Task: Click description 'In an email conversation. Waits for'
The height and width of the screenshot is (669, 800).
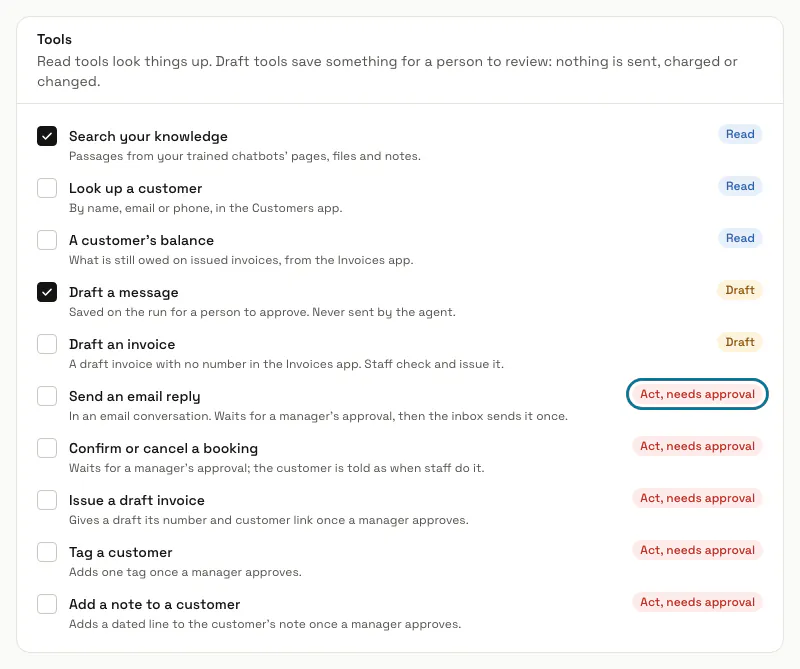Action: click(x=318, y=416)
